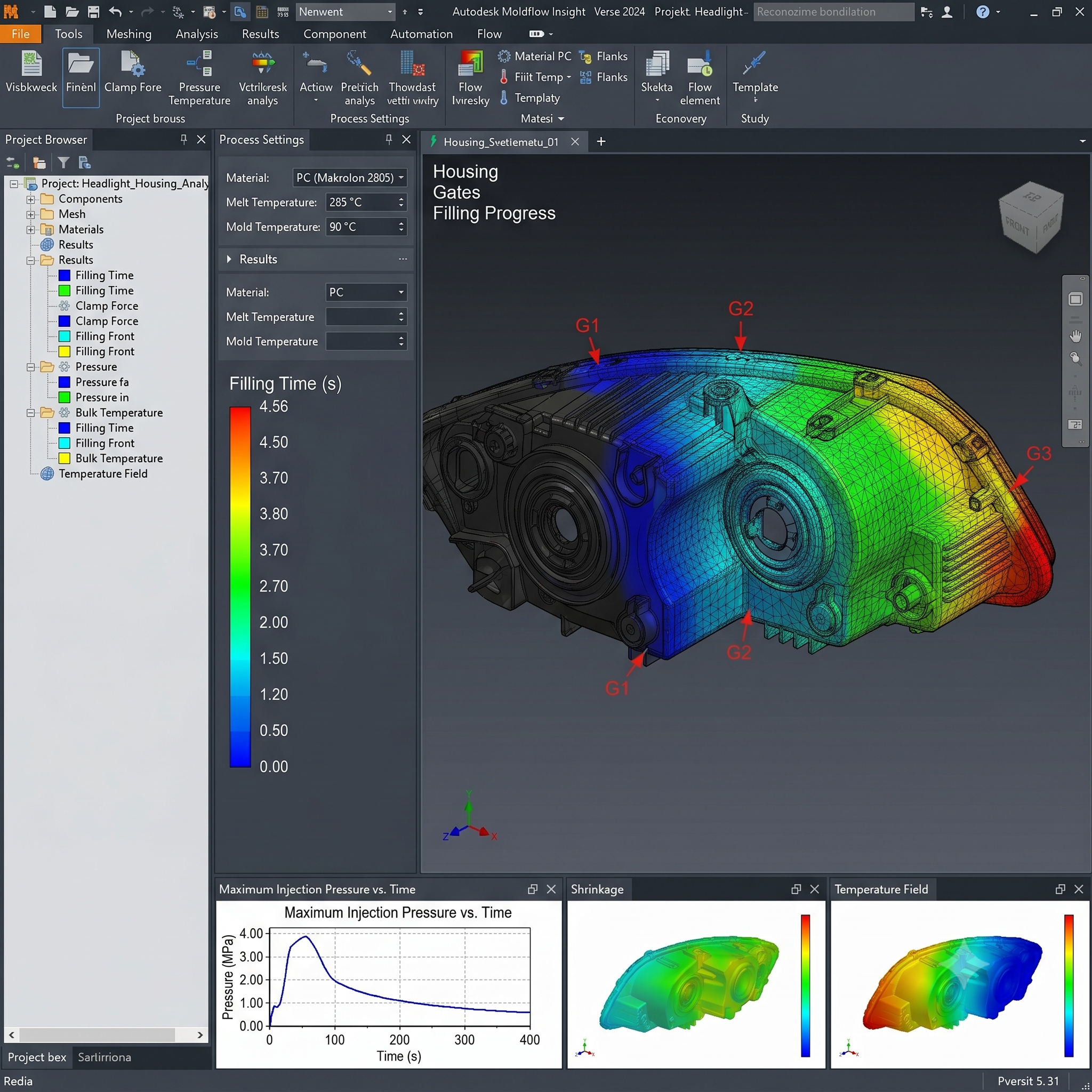Open the help question mark icon
1092x1092 pixels.
(983, 12)
